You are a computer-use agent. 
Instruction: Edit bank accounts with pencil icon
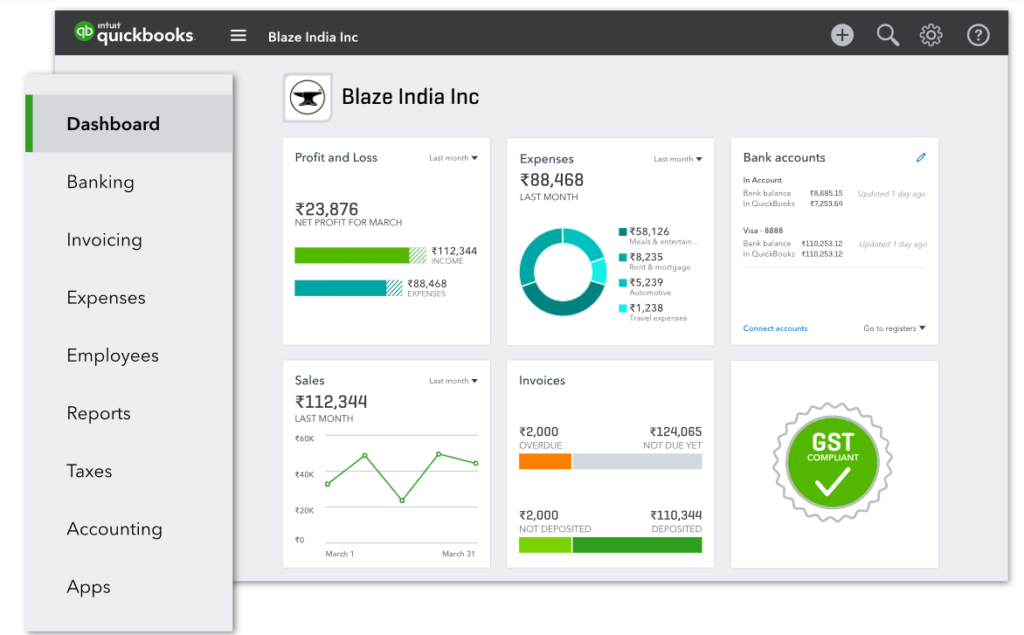(x=921, y=158)
